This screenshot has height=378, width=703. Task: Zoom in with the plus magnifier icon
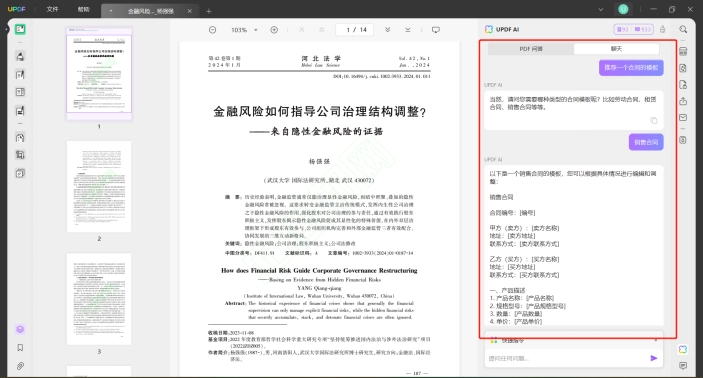point(274,30)
